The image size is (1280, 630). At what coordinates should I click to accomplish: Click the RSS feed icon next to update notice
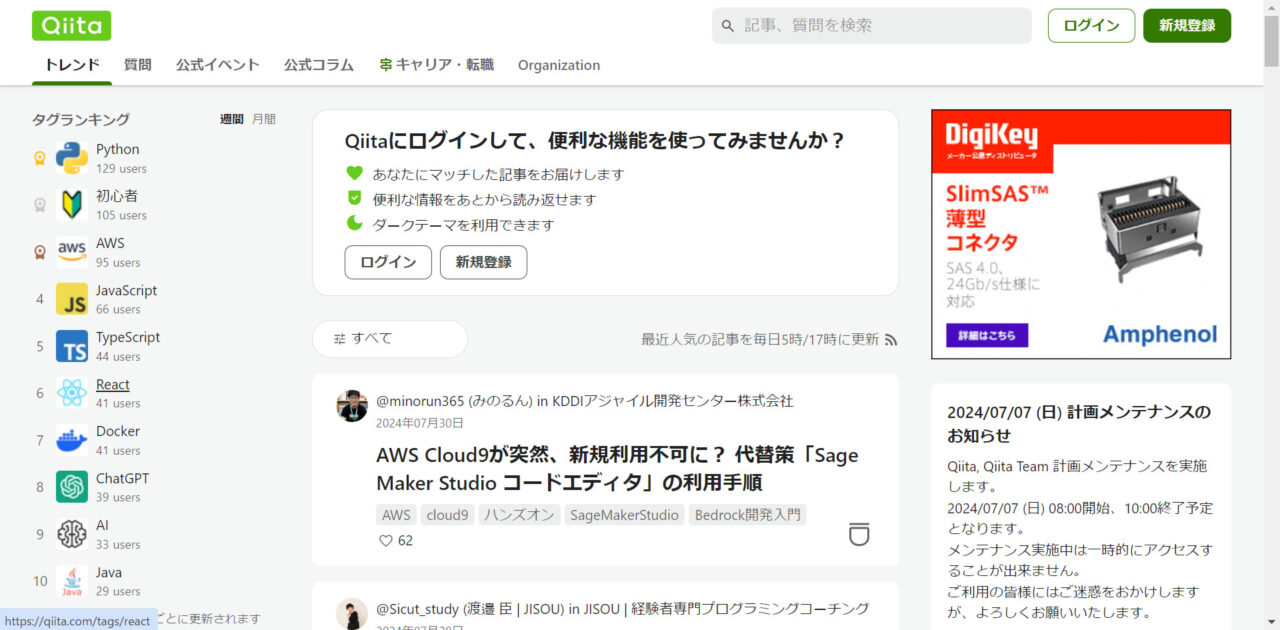tap(891, 339)
